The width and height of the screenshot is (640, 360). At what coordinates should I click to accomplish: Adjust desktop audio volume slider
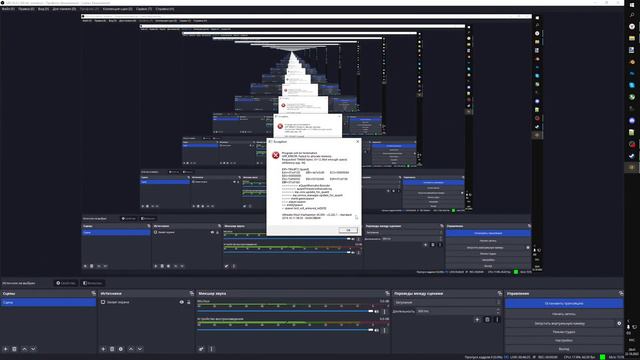pos(285,330)
